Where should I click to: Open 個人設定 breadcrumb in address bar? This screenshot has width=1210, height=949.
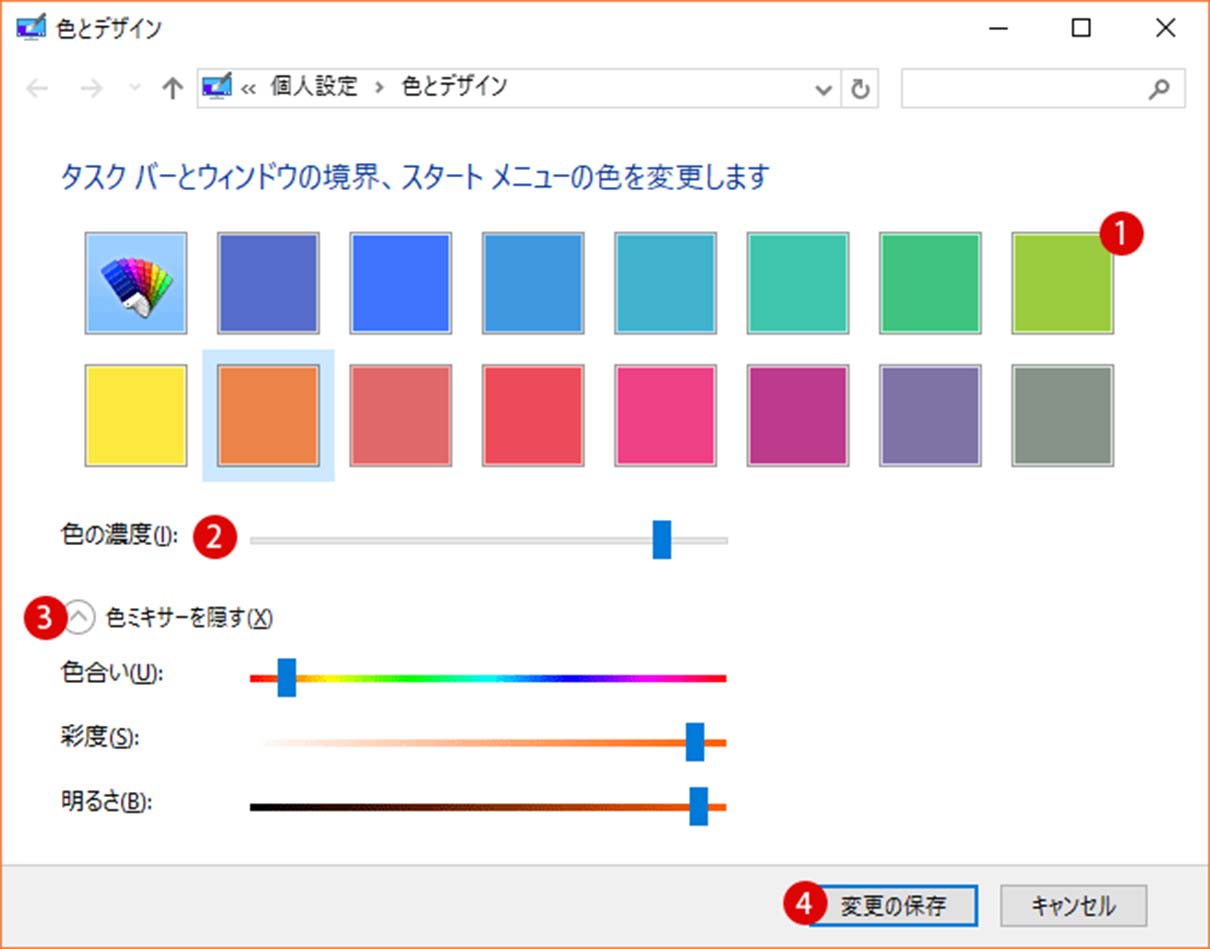(314, 87)
